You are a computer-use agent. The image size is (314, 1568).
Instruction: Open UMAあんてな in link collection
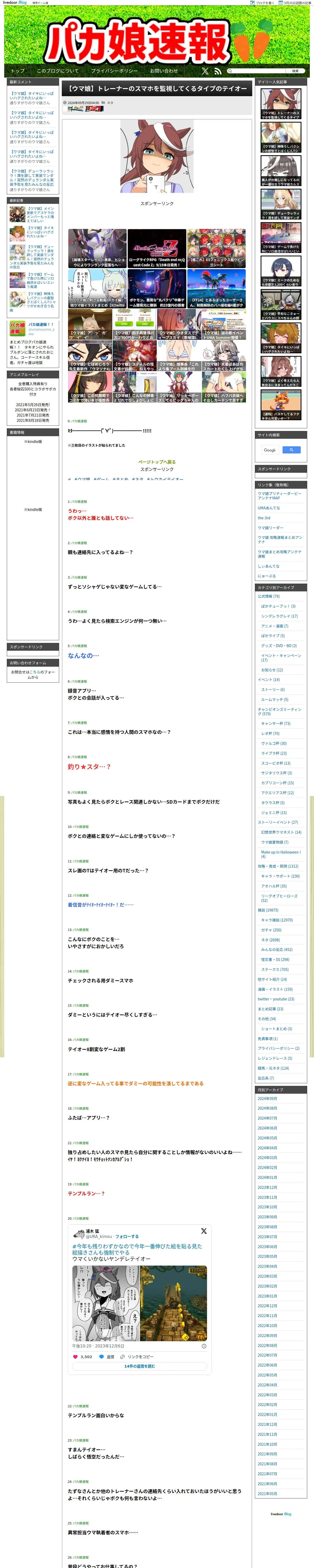tap(269, 508)
